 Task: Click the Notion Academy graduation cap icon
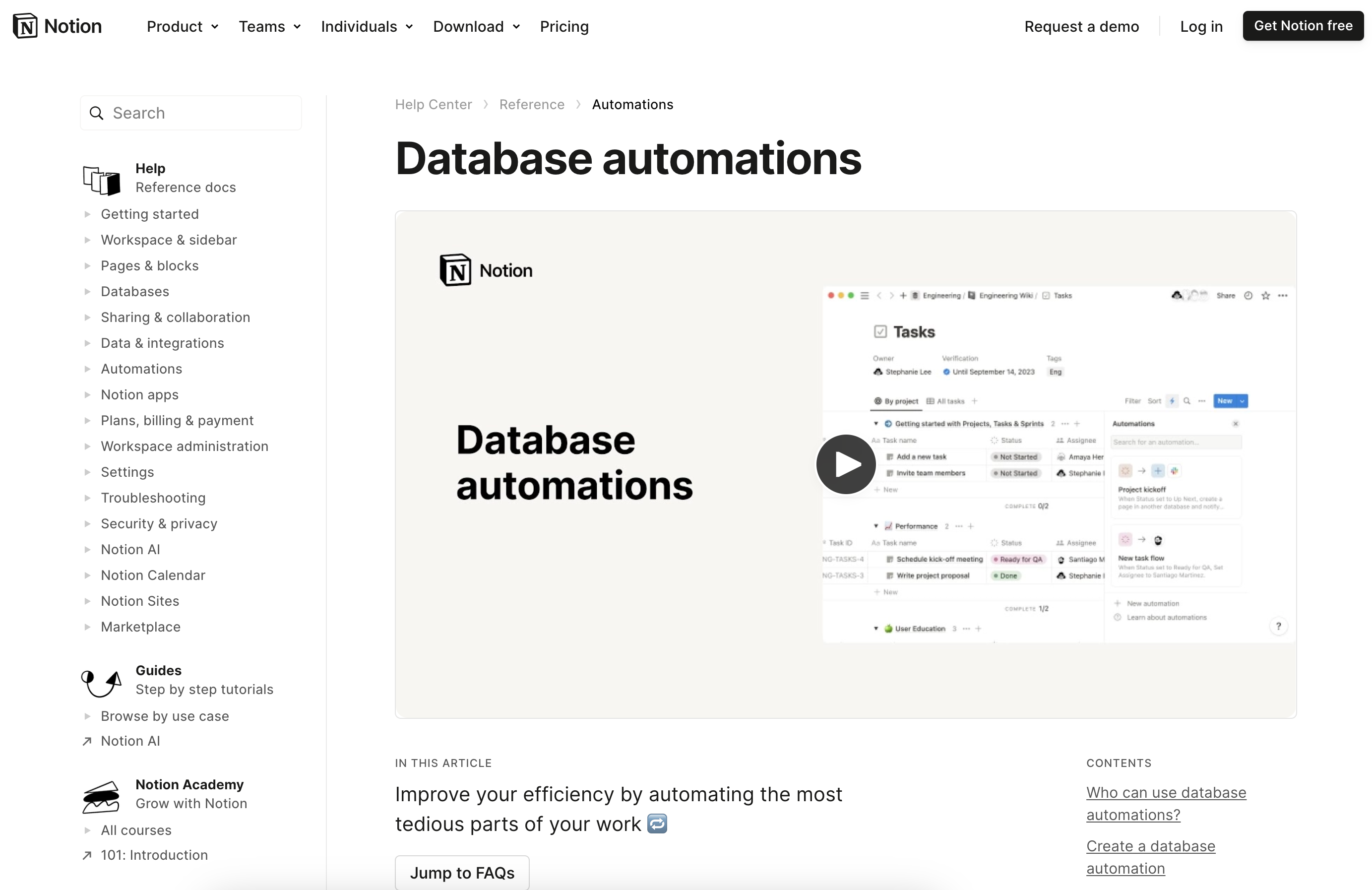pyautogui.click(x=101, y=797)
